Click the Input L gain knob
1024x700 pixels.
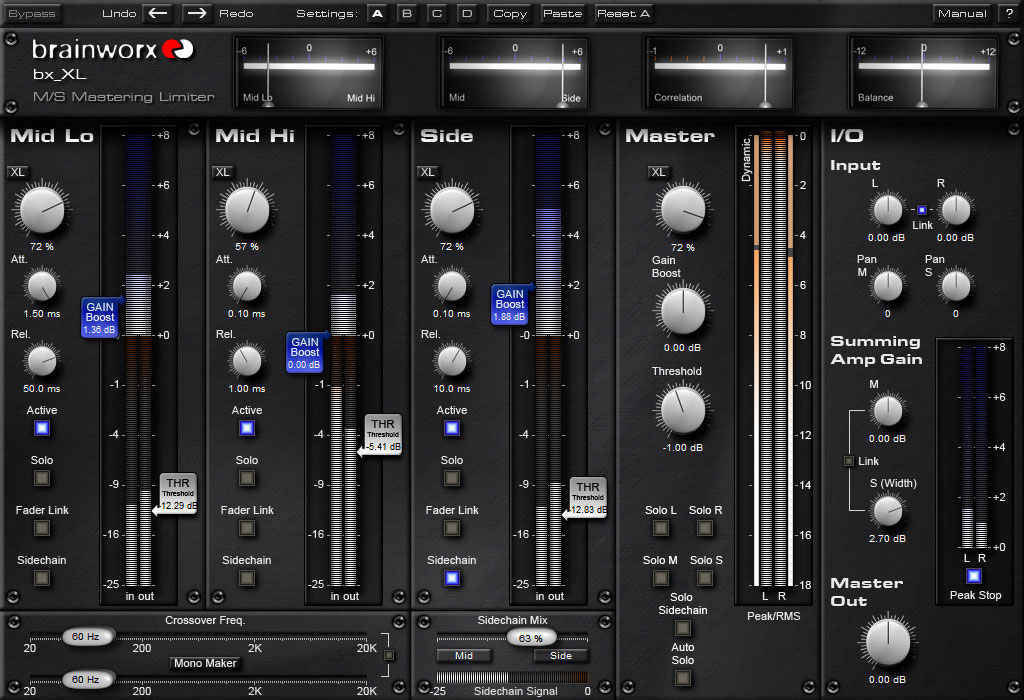(888, 210)
